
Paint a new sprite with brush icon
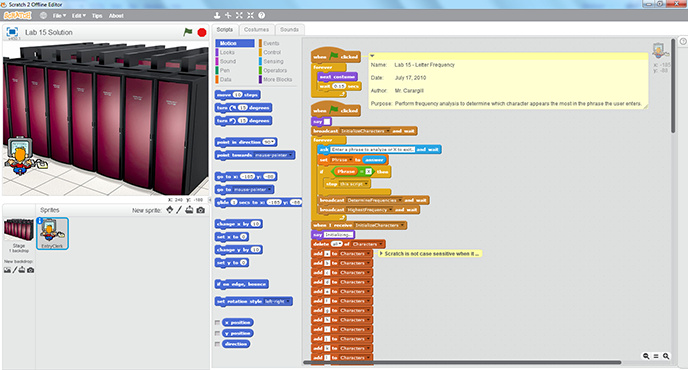click(179, 210)
